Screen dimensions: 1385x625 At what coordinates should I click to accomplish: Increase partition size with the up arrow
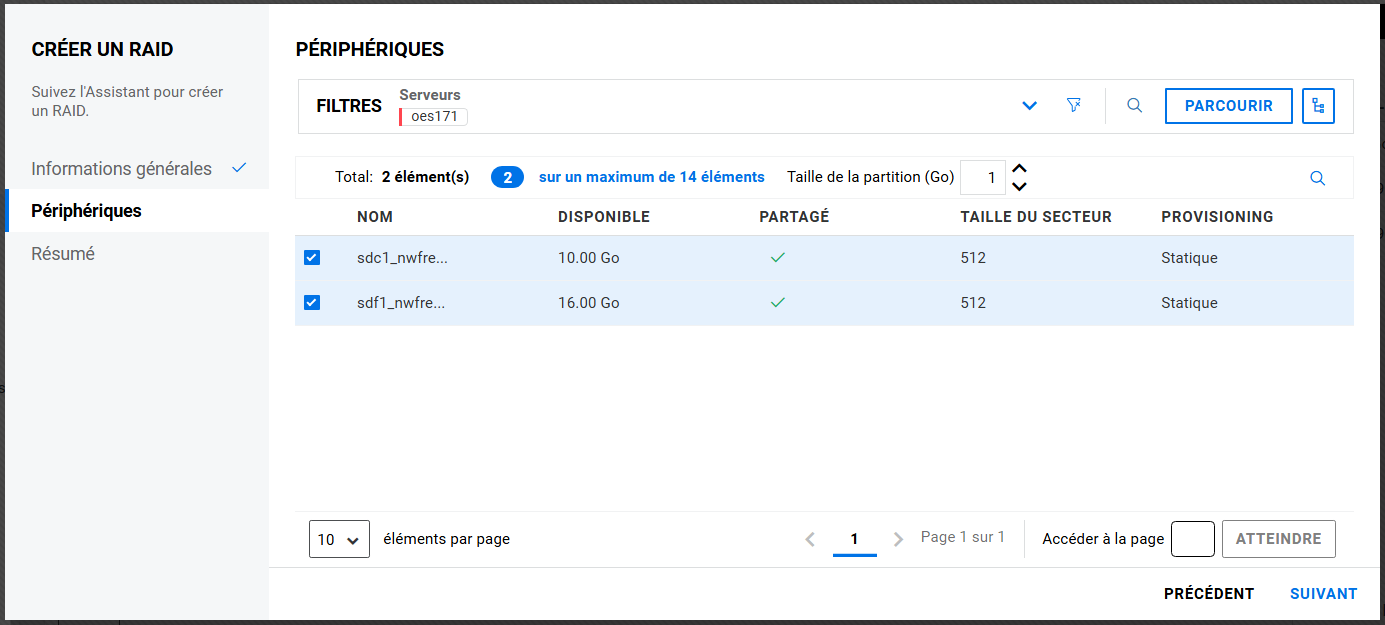tap(1020, 169)
